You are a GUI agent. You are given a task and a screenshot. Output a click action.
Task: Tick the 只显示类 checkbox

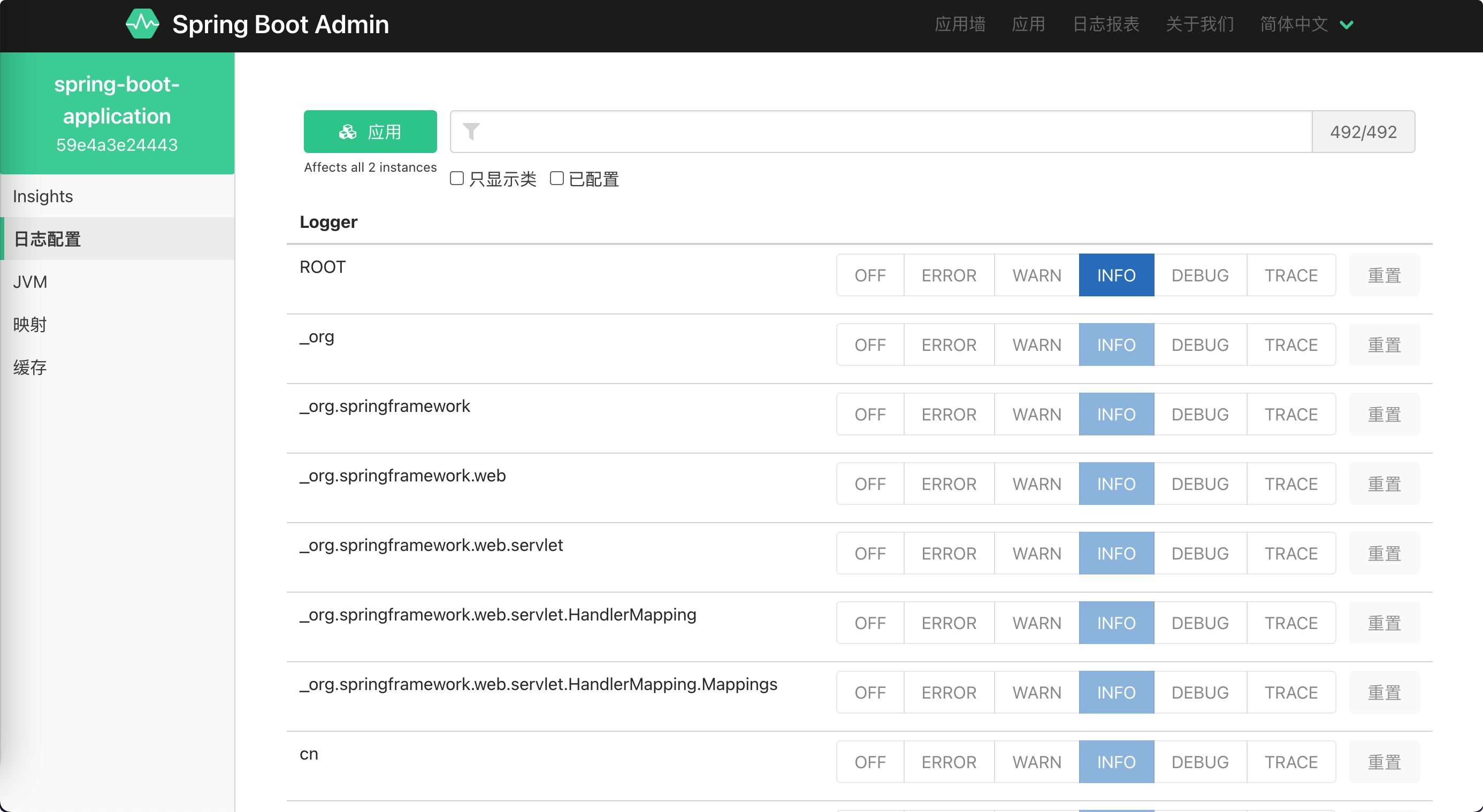click(457, 179)
